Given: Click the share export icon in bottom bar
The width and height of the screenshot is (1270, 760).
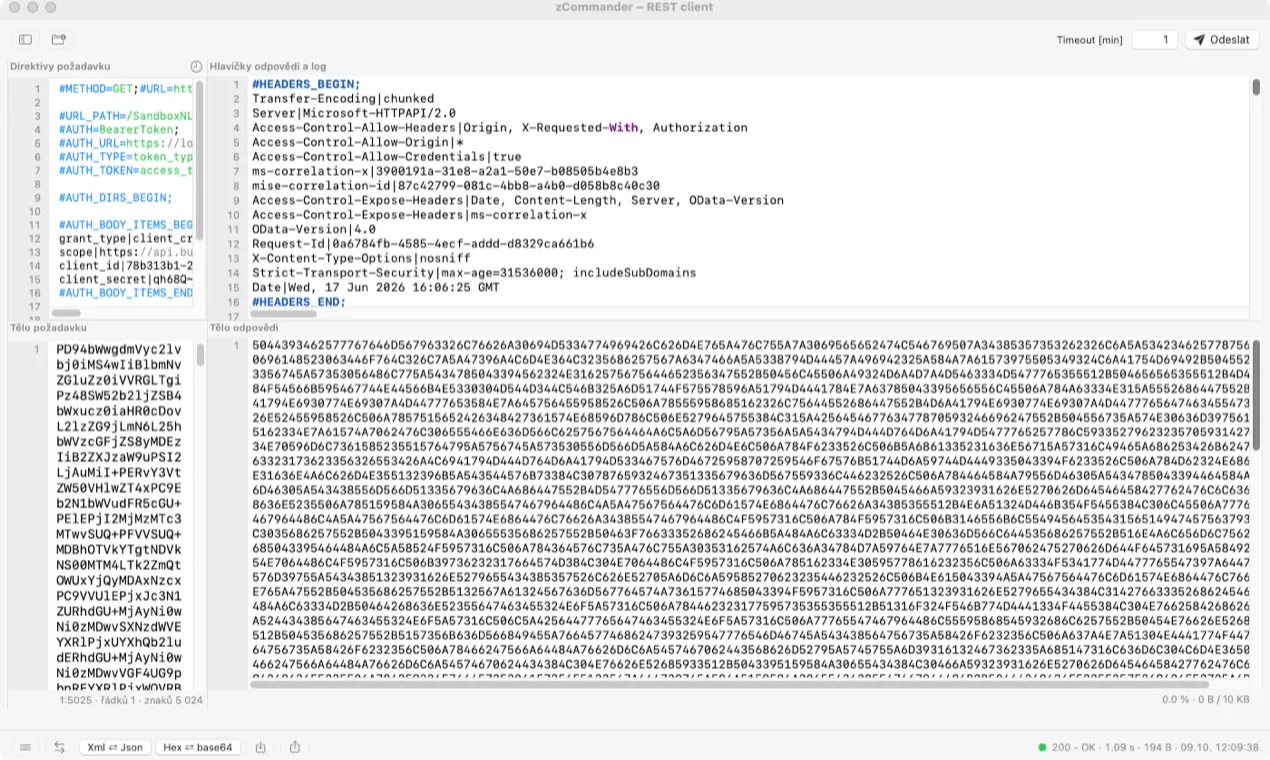Looking at the screenshot, I should [295, 747].
